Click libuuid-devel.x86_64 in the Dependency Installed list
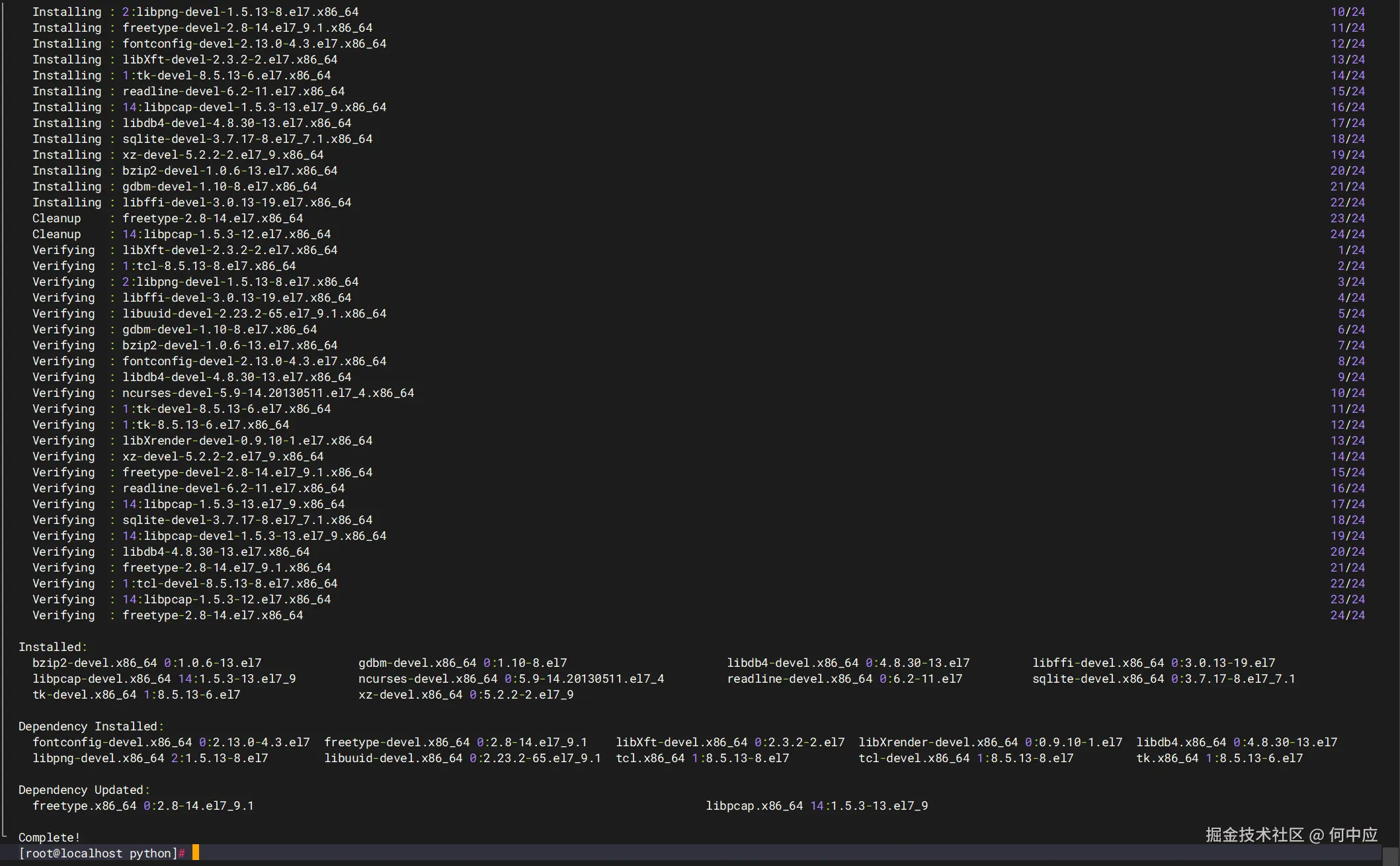This screenshot has width=1400, height=866. (393, 758)
